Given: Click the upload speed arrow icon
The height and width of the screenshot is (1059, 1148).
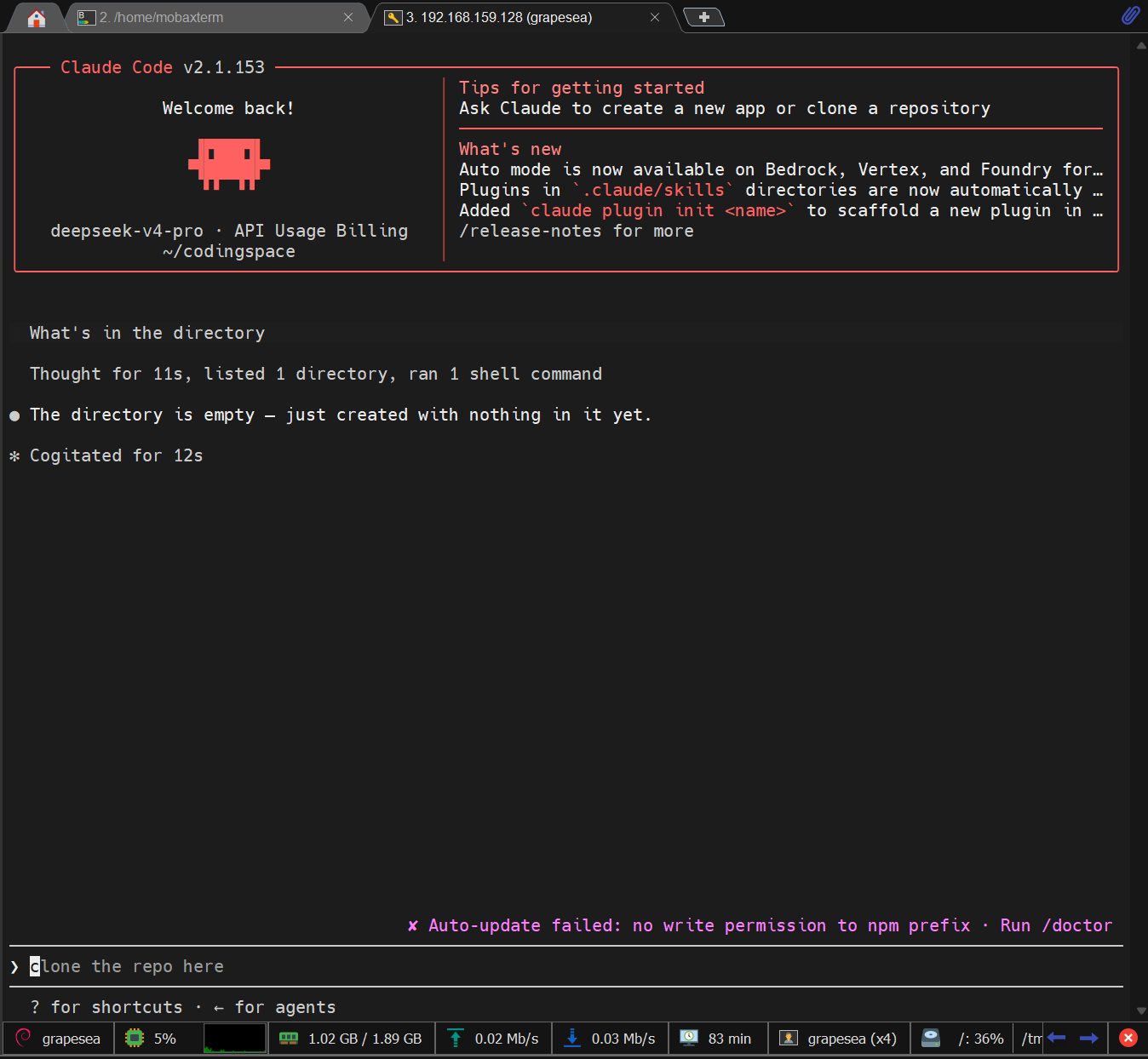Looking at the screenshot, I should [x=456, y=1038].
